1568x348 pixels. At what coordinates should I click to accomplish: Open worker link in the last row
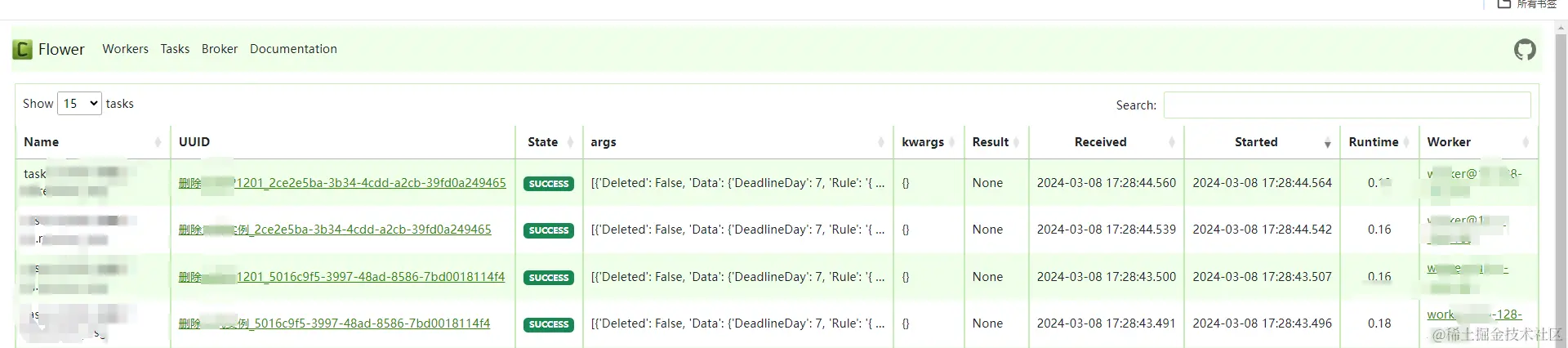pos(1474,315)
